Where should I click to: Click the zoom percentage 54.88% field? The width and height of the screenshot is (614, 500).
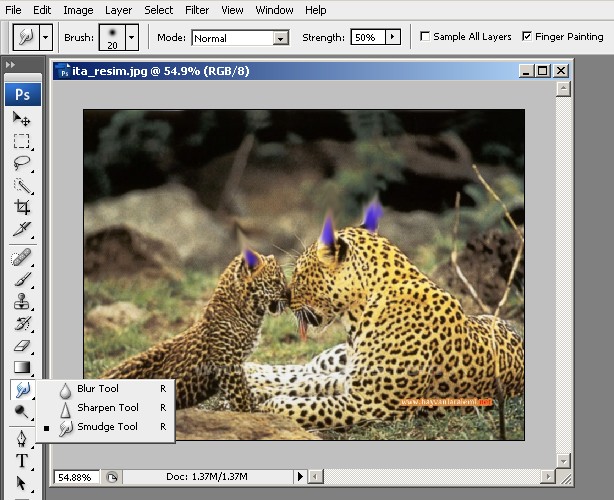click(x=76, y=477)
